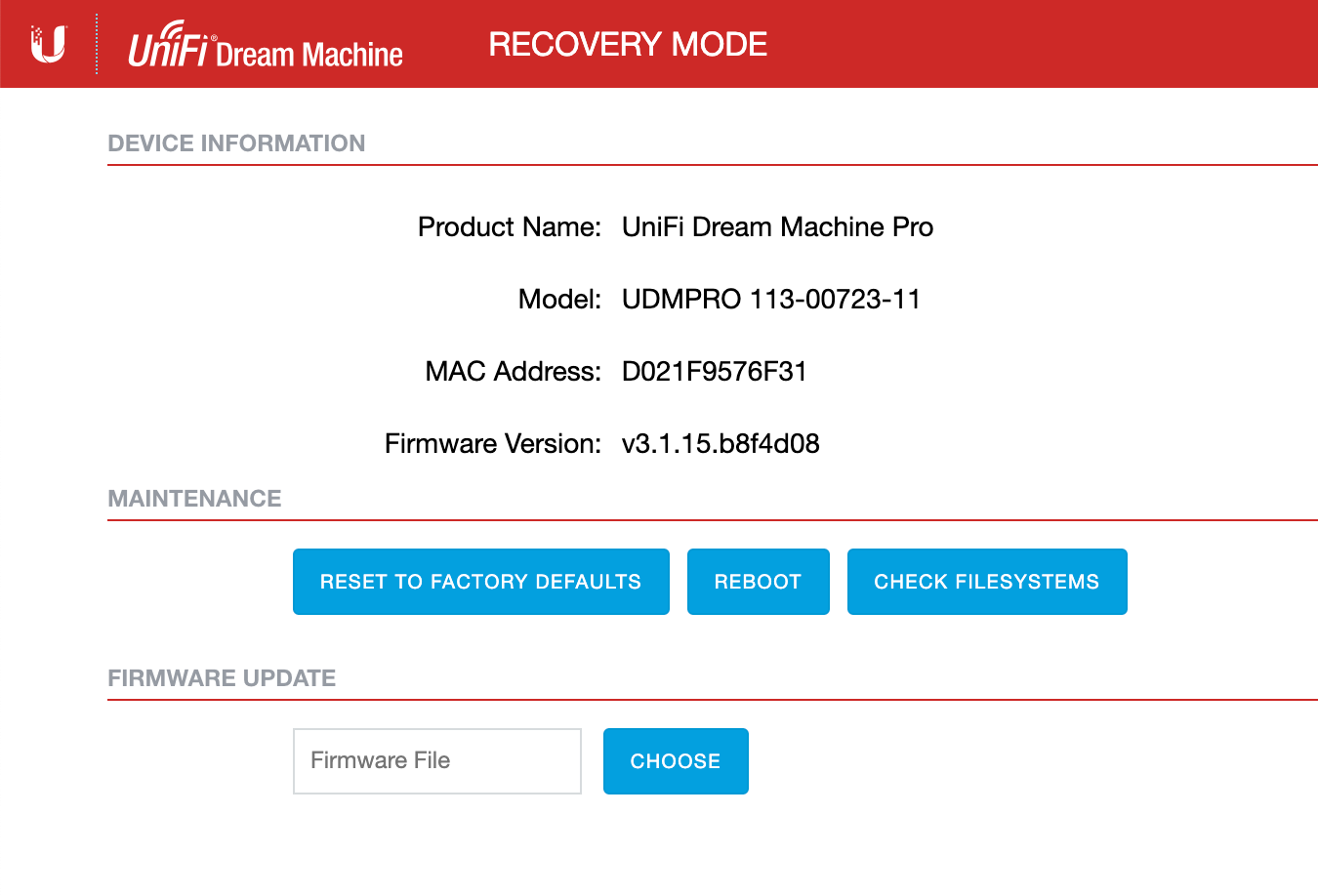Viewport: 1318px width, 896px height.
Task: Select model value UDMPRO 113-00723-11
Action: 771,300
